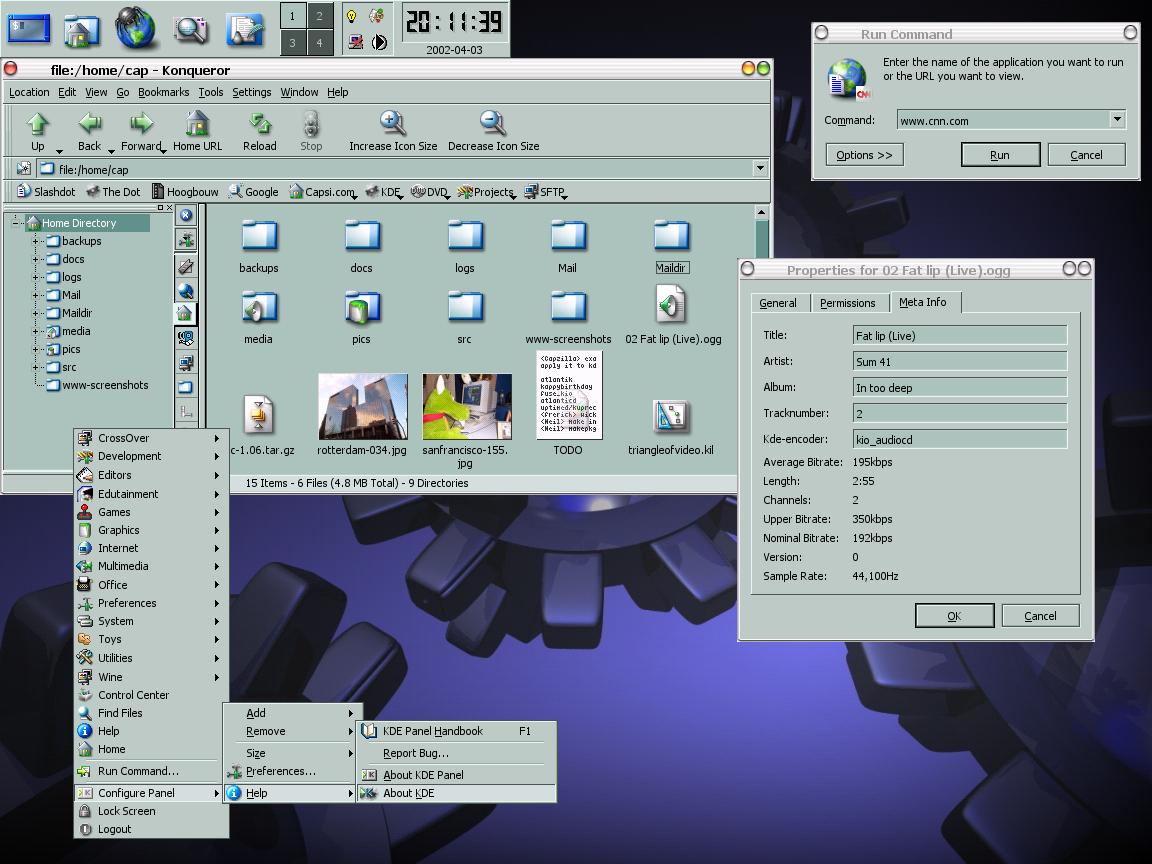Viewport: 1152px width, 864px height.
Task: Click the Increase Icon Size magnifier
Action: tap(392, 124)
